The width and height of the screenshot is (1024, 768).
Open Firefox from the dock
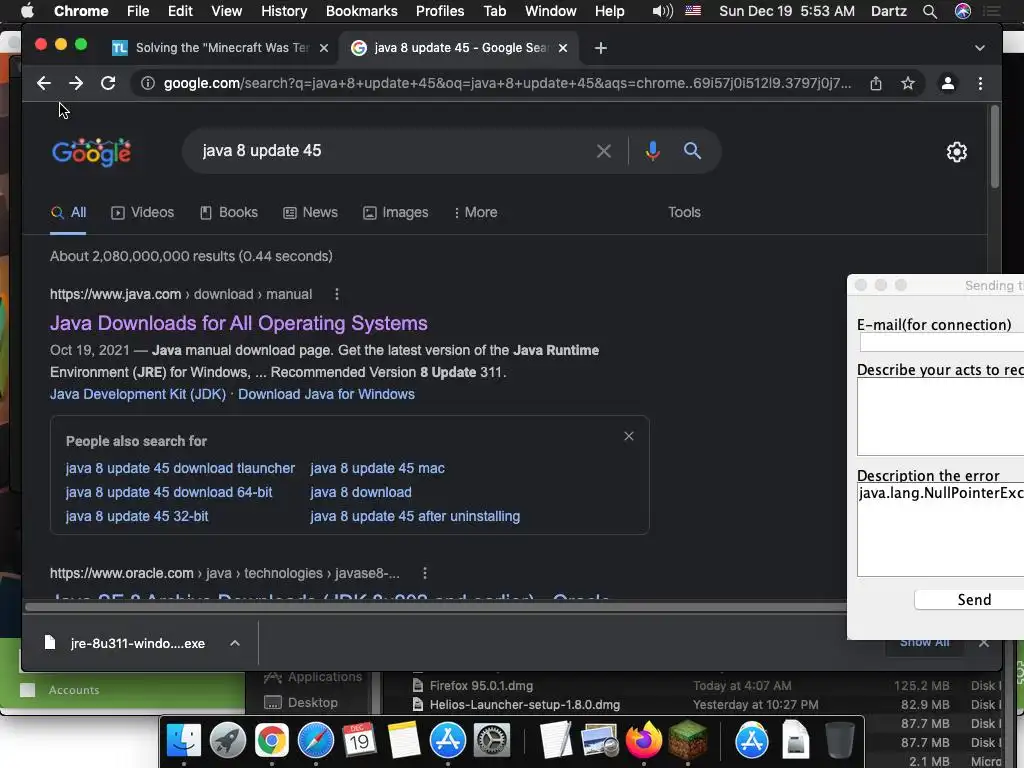(x=644, y=740)
